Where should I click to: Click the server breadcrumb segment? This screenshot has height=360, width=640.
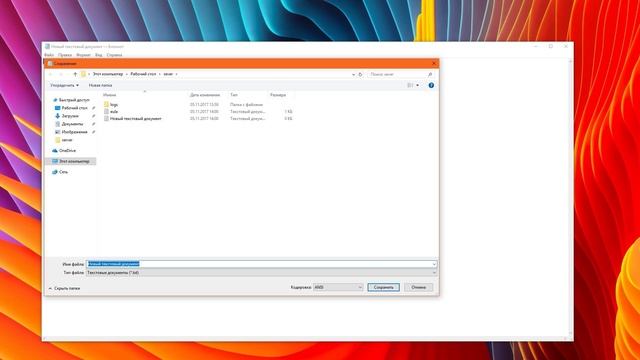(x=168, y=74)
